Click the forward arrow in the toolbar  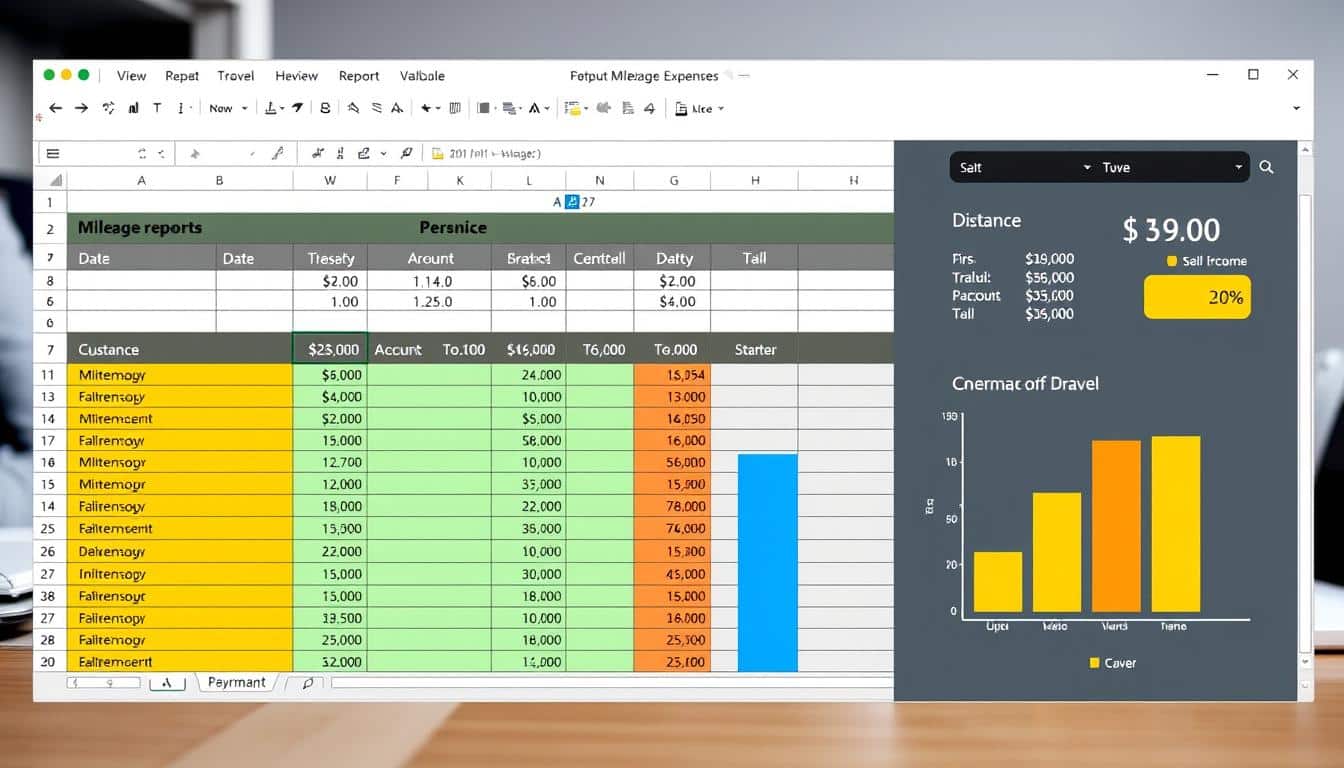pos(81,108)
